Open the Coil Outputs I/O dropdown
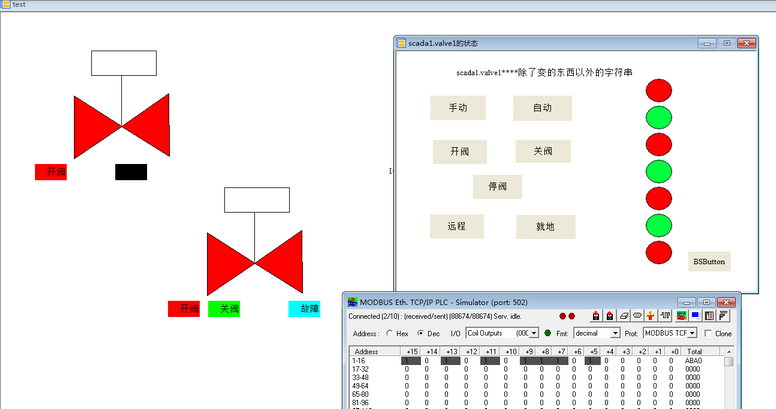776x409 pixels. point(534,333)
